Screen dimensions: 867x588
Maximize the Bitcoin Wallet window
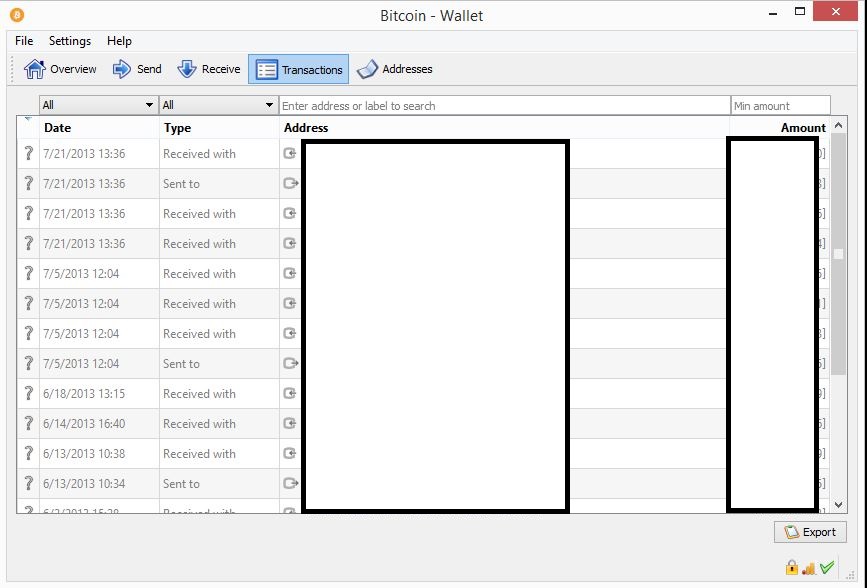800,12
